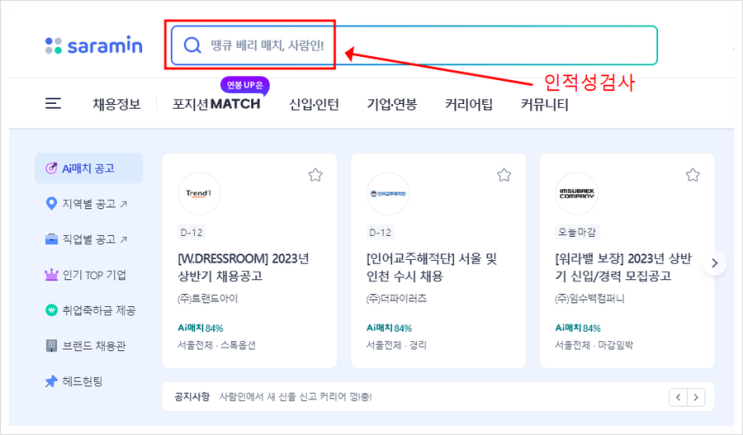The height and width of the screenshot is (435, 743).
Task: Click Ai매치 84% on 임수백컴퍼니 card
Action: pyautogui.click(x=578, y=328)
